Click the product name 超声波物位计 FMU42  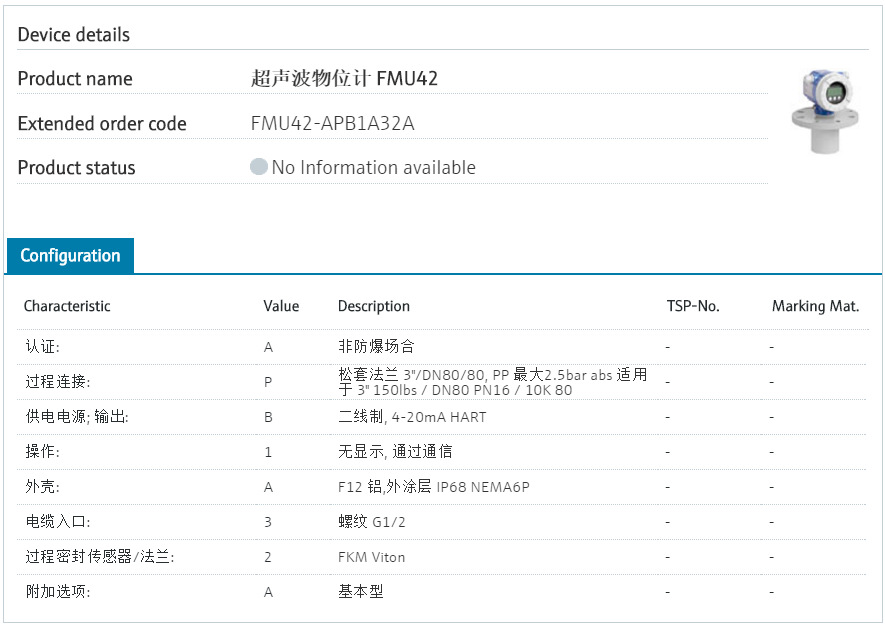tap(344, 79)
